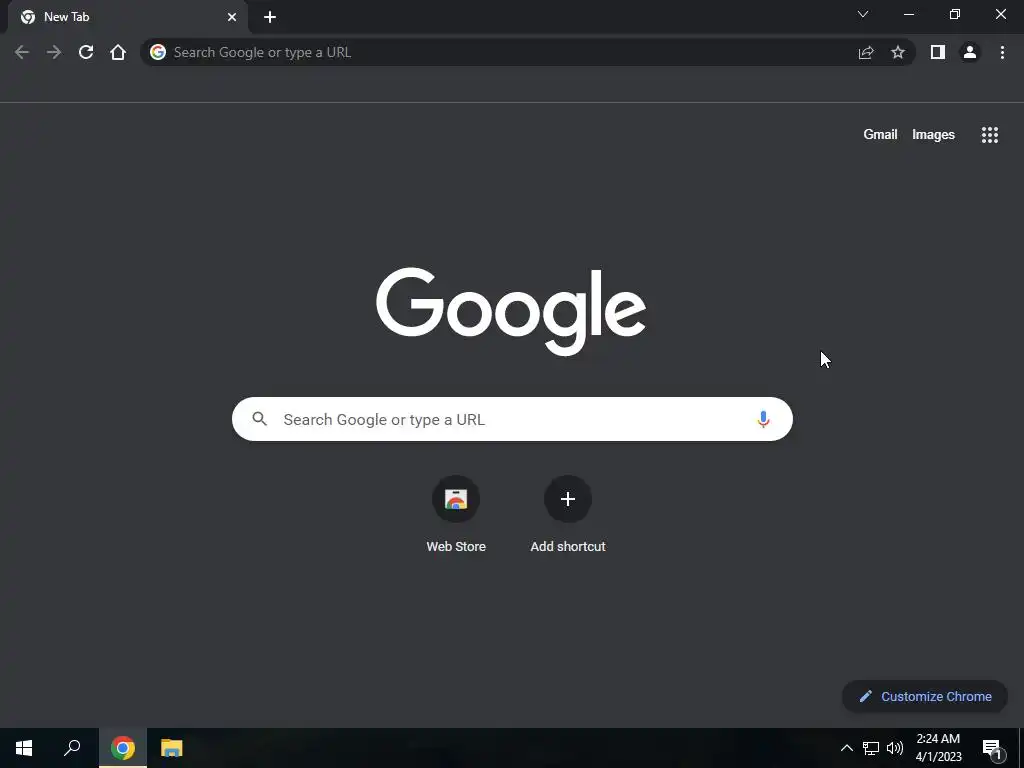Click the browser back arrow
The height and width of the screenshot is (768, 1024).
pyautogui.click(x=22, y=52)
